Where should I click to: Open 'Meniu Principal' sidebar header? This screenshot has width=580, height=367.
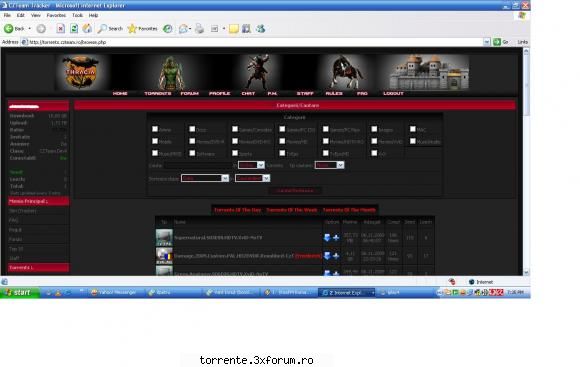[38, 201]
